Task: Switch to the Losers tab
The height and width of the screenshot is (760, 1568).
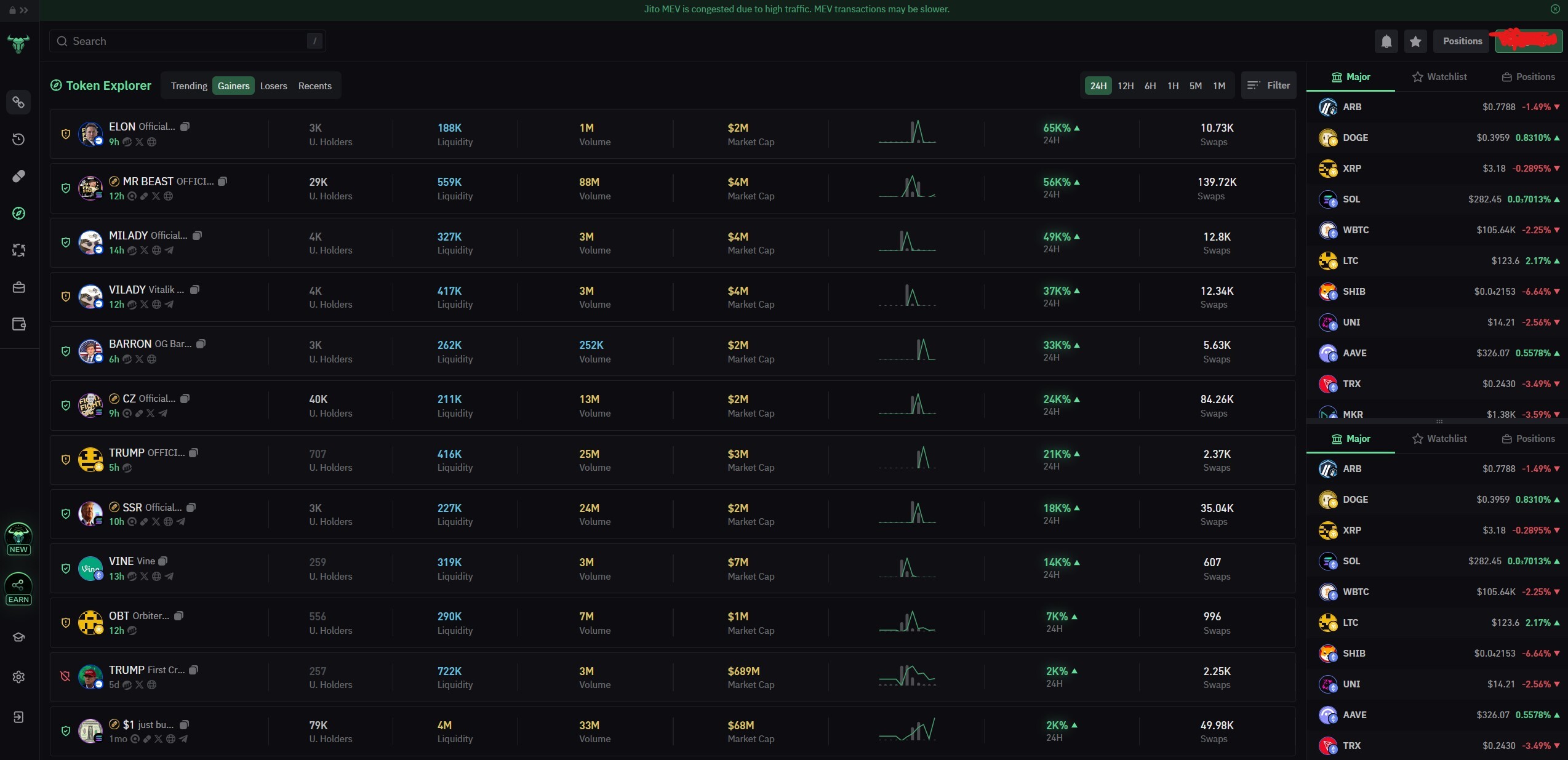Action: click(x=273, y=86)
